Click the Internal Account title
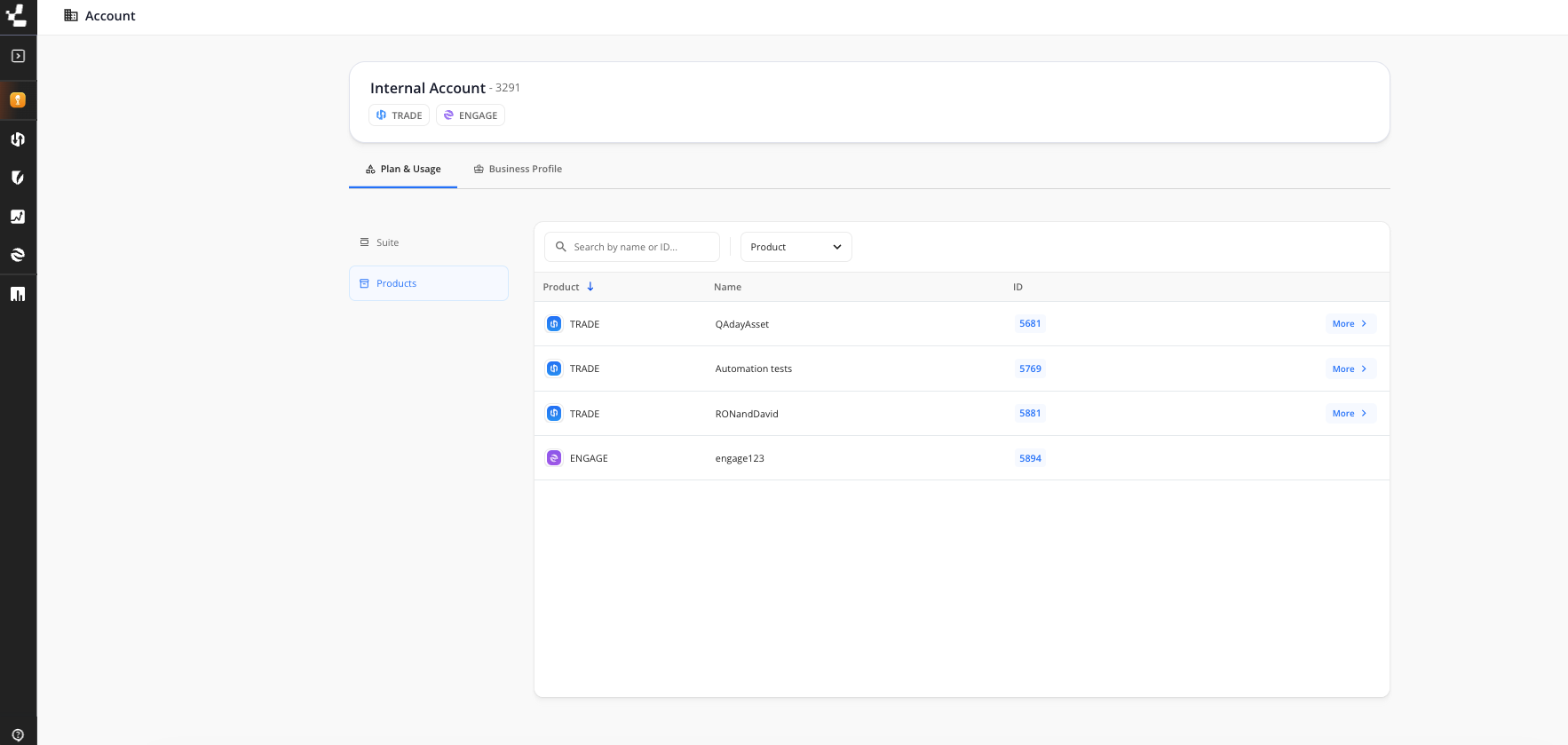 click(428, 88)
